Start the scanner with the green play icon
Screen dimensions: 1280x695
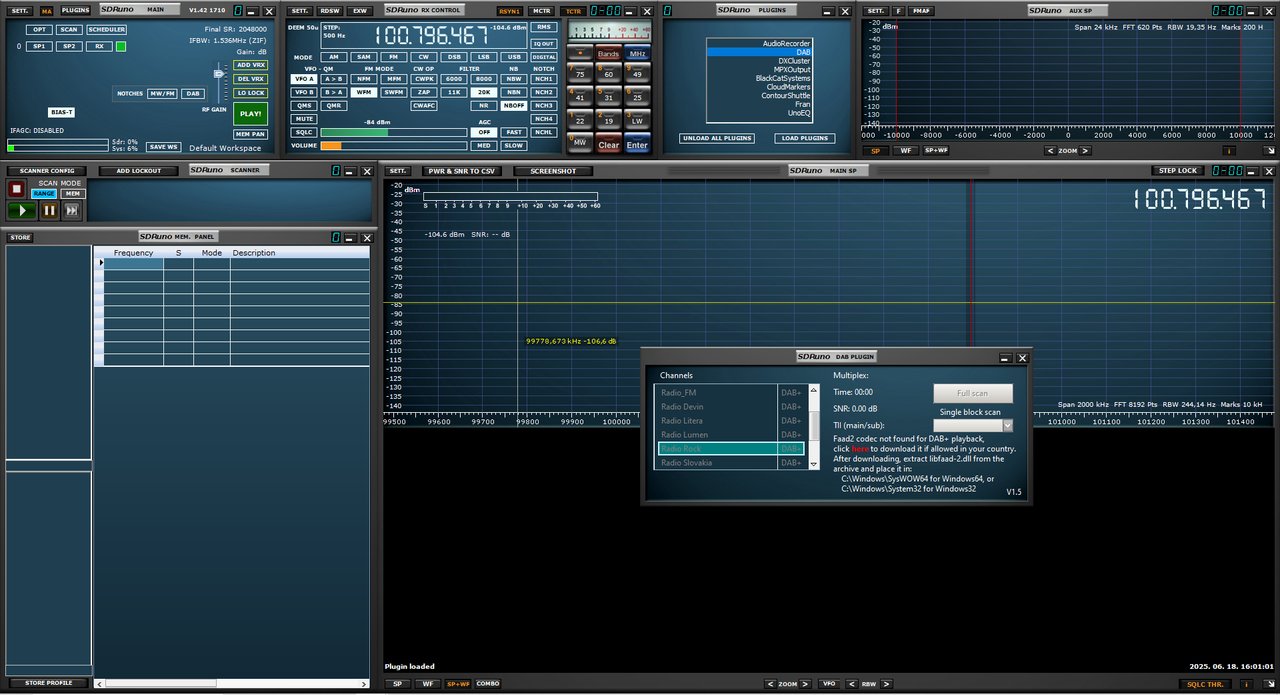(x=21, y=210)
